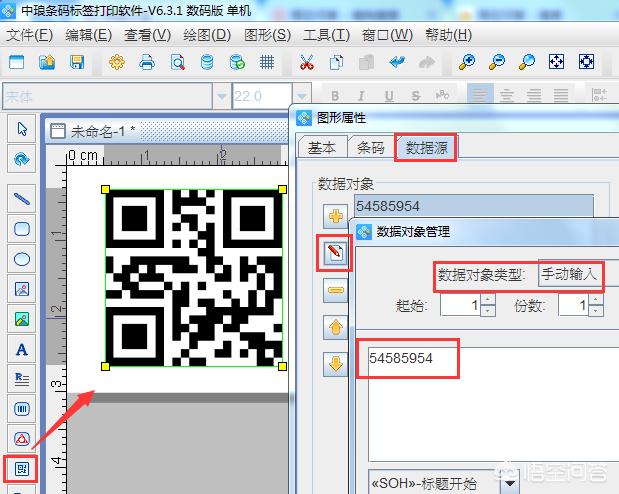619x494 pixels.
Task: Decrease the 份数 value stepper
Action: tap(596, 311)
